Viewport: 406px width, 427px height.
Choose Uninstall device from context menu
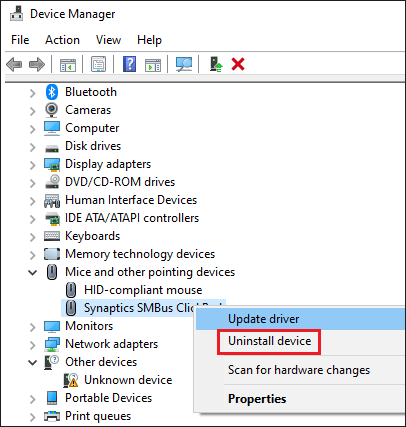269,341
